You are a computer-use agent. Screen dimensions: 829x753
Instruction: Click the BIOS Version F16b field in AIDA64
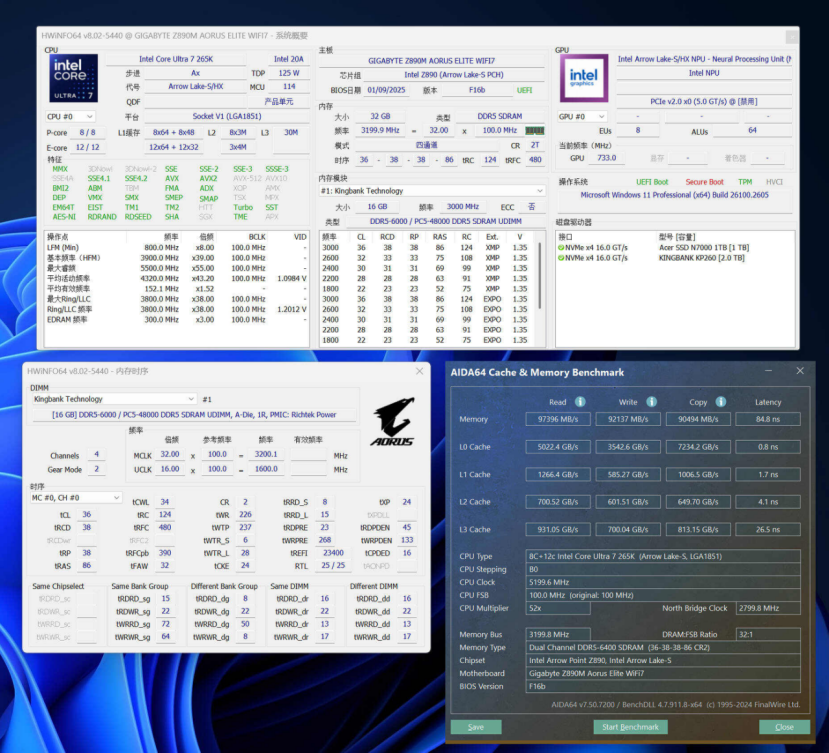663,686
